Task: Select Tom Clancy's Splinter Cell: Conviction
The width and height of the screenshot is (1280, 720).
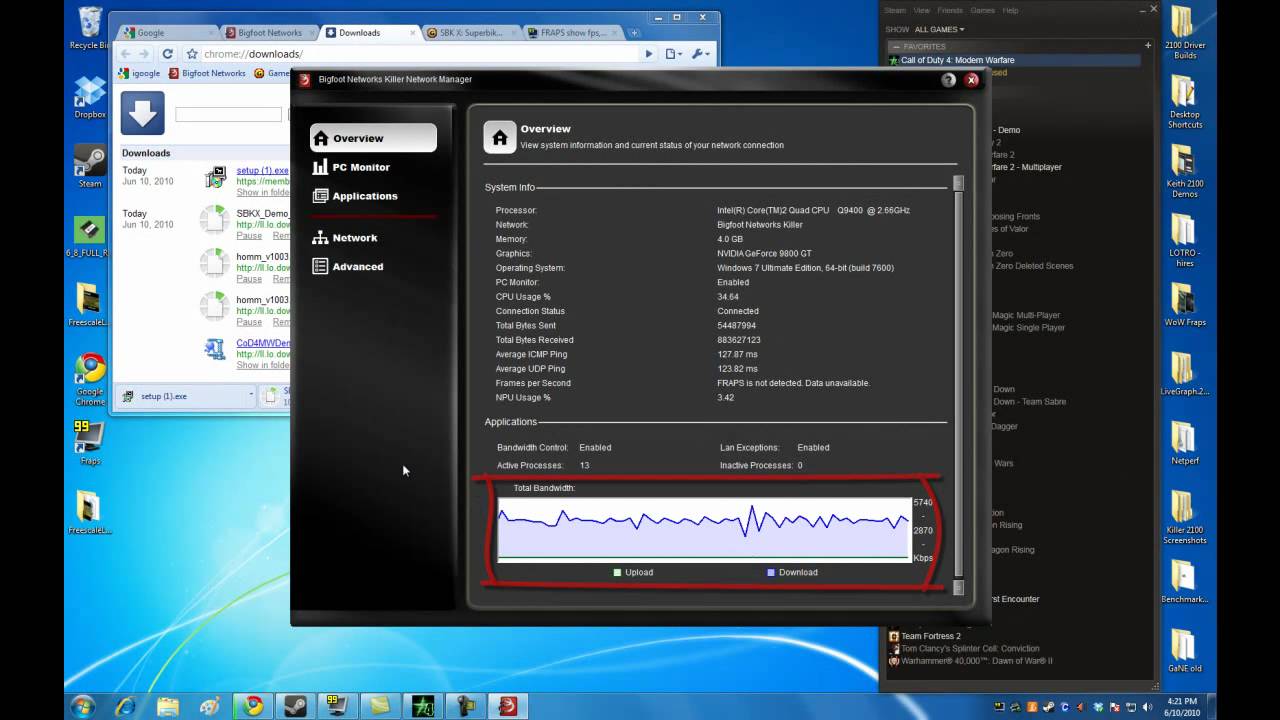Action: 970,648
